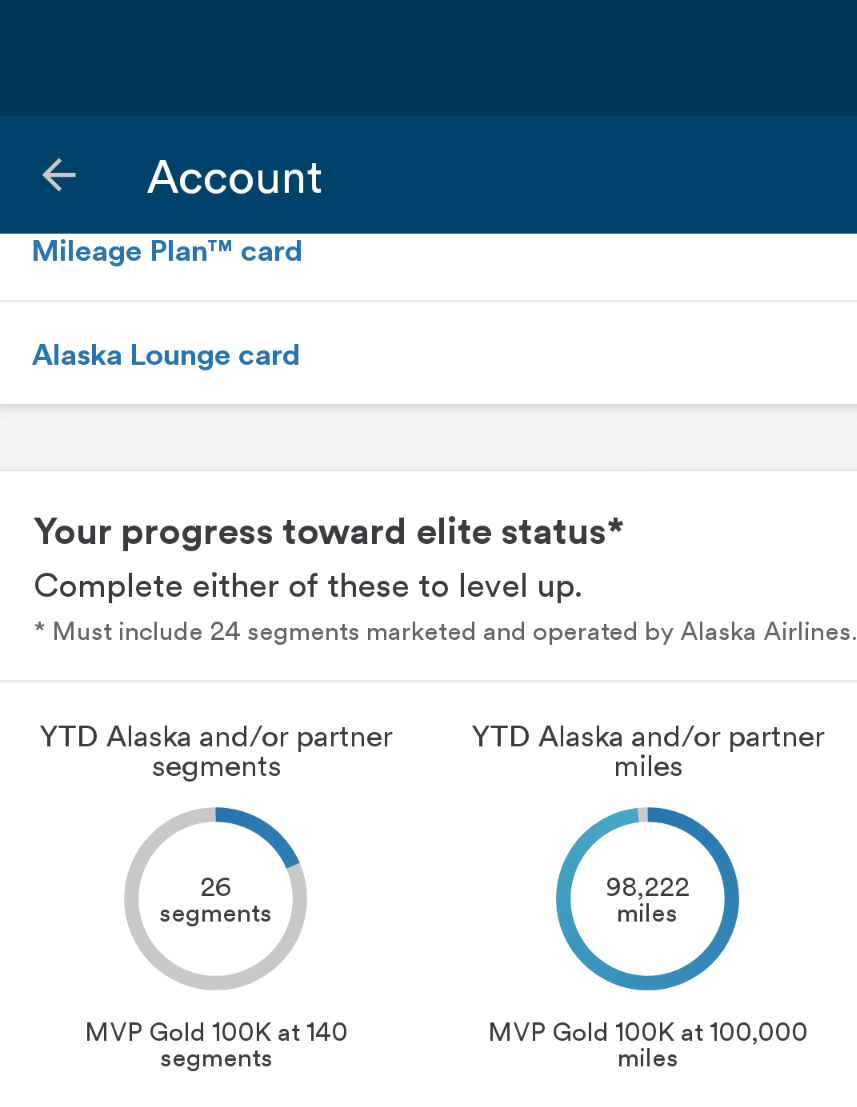The image size is (857, 1107).
Task: Click the elite status progress heading
Action: pos(329,531)
